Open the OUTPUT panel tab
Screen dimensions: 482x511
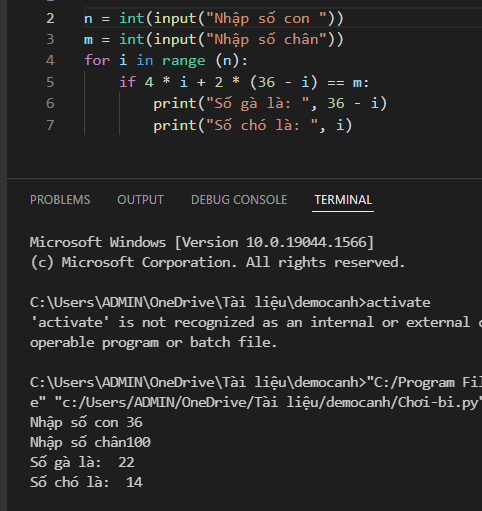tap(140, 200)
